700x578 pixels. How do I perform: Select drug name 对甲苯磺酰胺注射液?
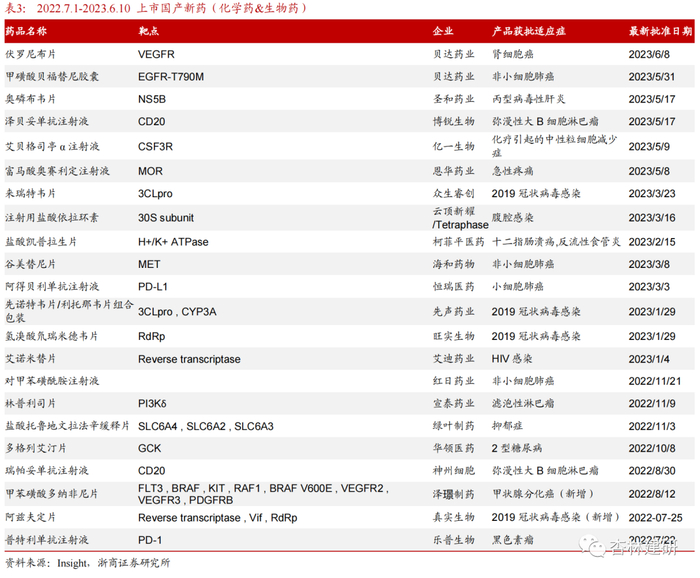click(52, 381)
